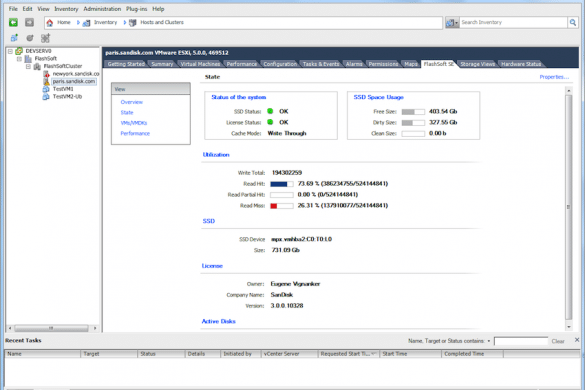Image resolution: width=585 pixels, height=390 pixels.
Task: Open the Overview view link
Action: point(131,102)
